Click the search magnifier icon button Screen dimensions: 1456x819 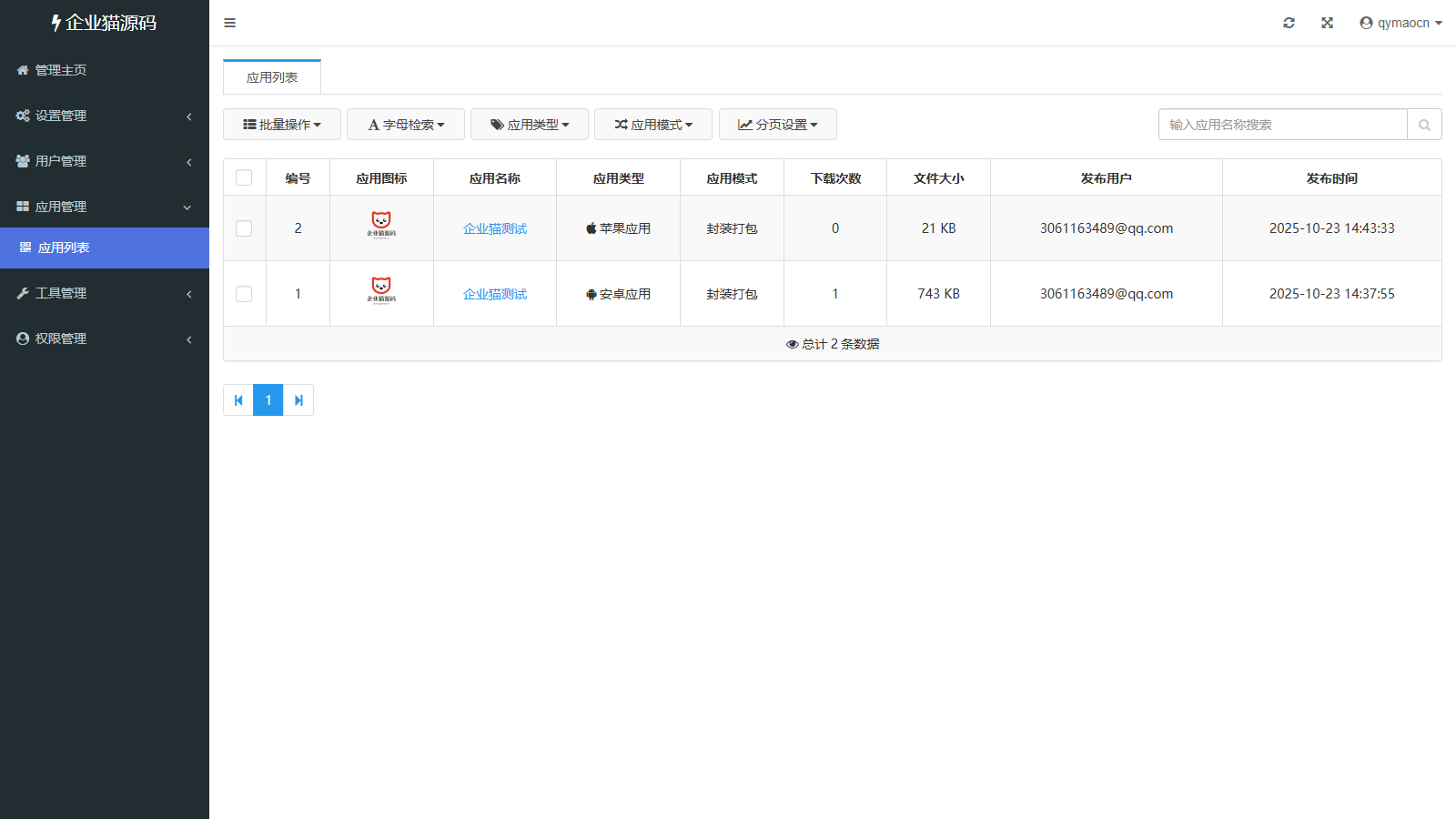(1424, 125)
